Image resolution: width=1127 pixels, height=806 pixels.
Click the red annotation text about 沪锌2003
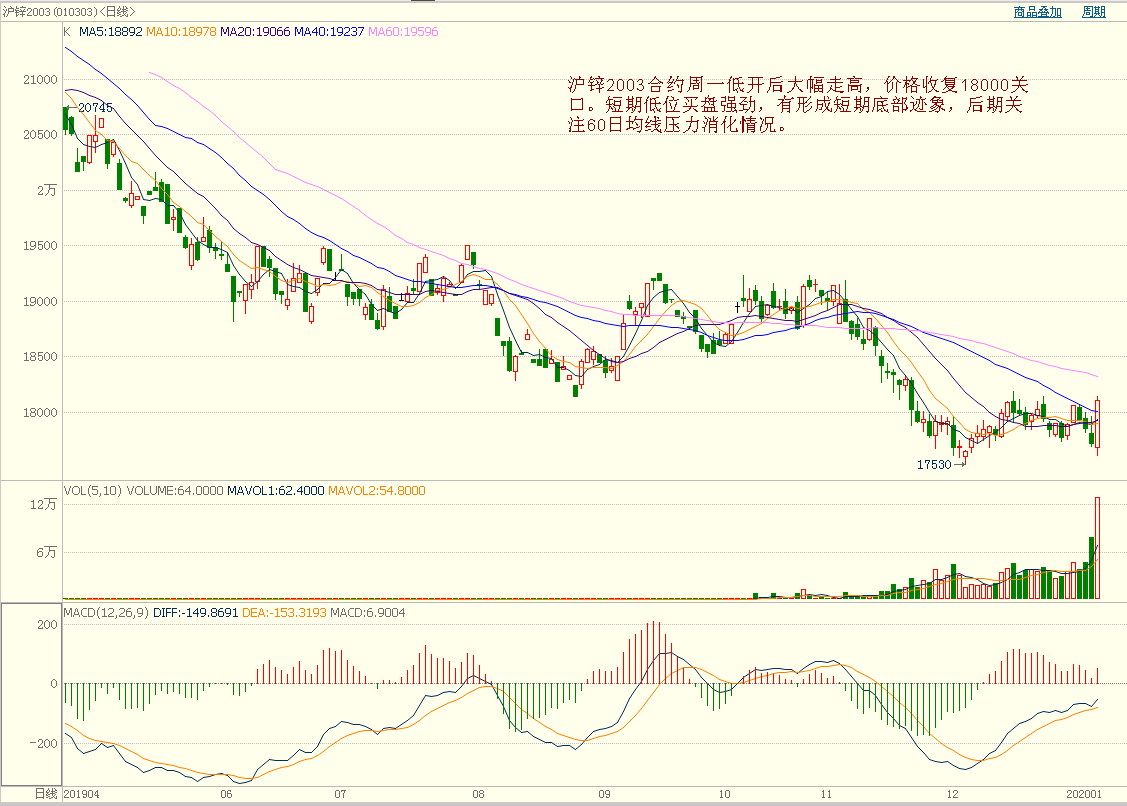tap(797, 105)
